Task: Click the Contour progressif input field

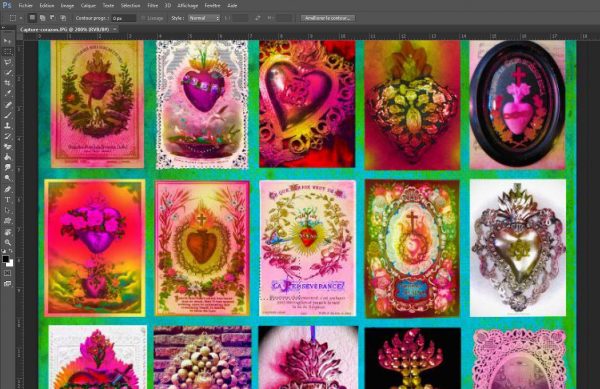Action: 124,18
